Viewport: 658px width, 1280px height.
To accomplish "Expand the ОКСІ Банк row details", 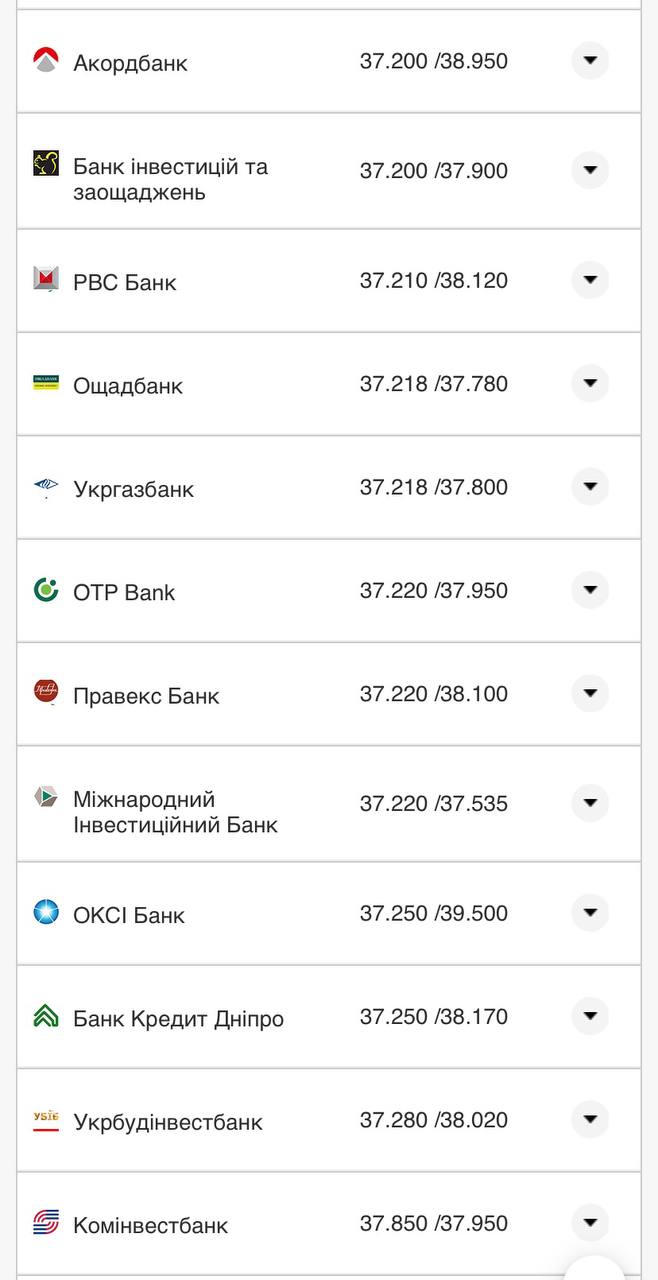I will [x=590, y=912].
